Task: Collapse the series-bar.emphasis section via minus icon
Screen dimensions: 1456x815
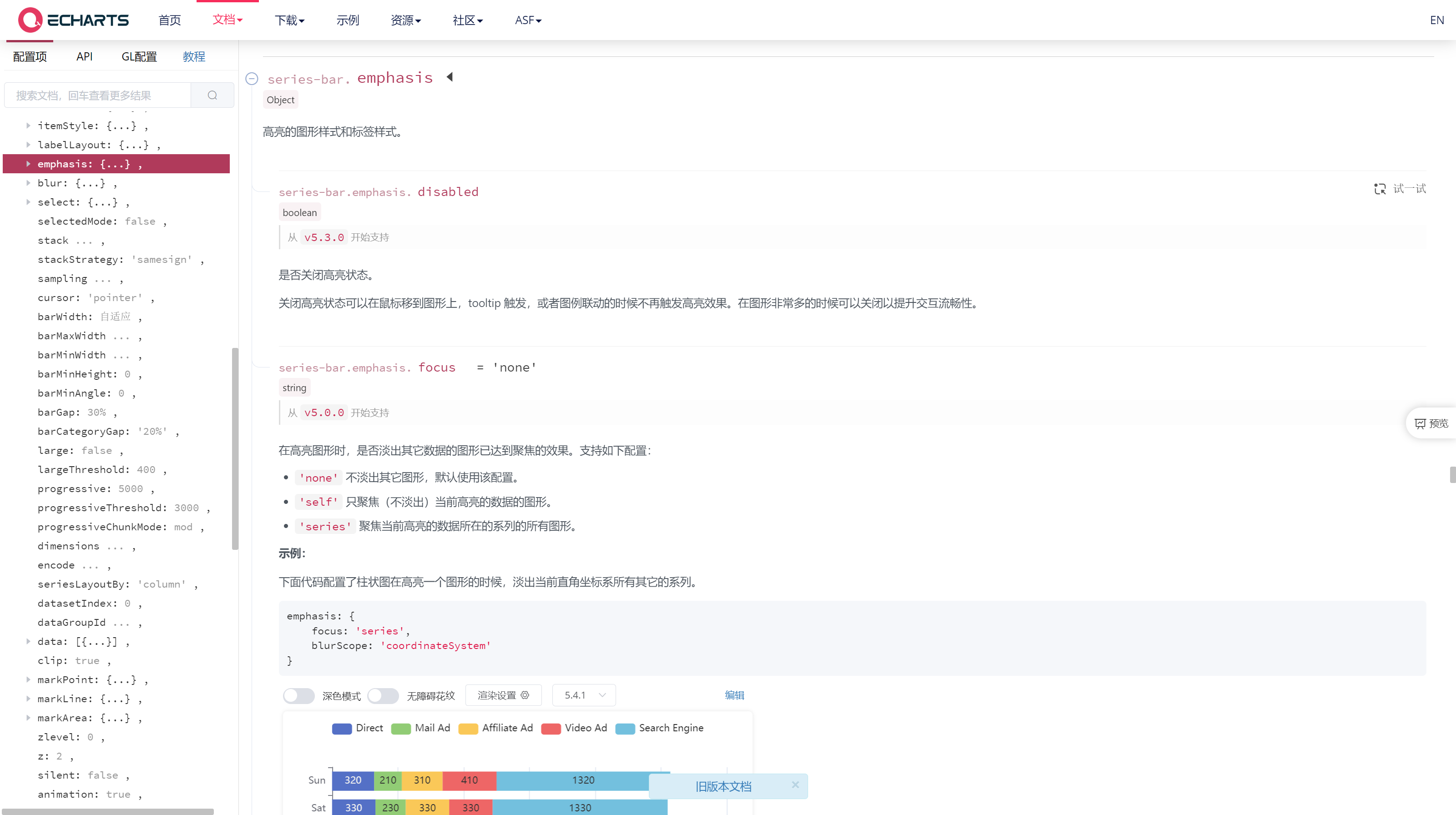Action: [252, 79]
